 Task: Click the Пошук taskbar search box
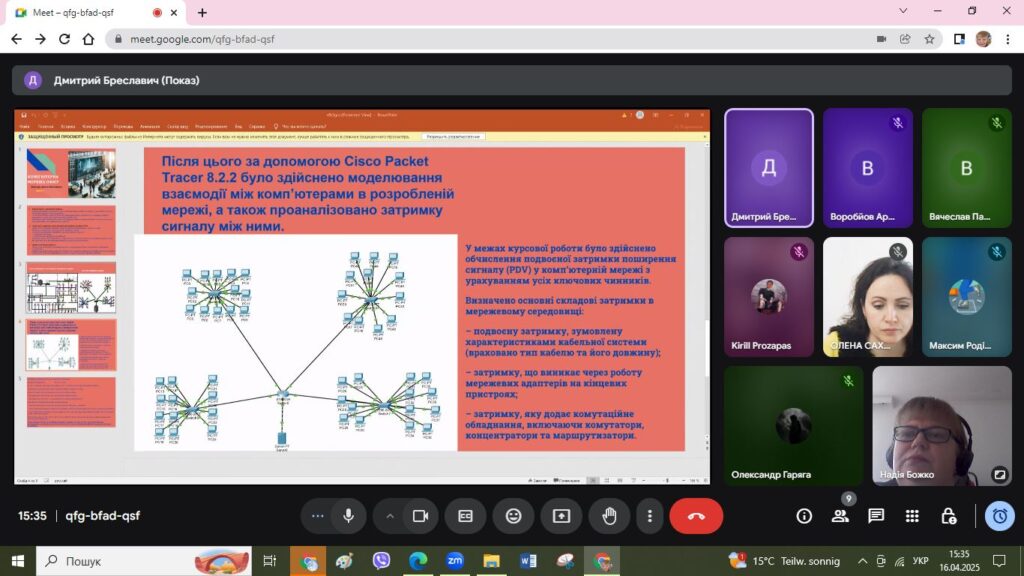[x=144, y=561]
